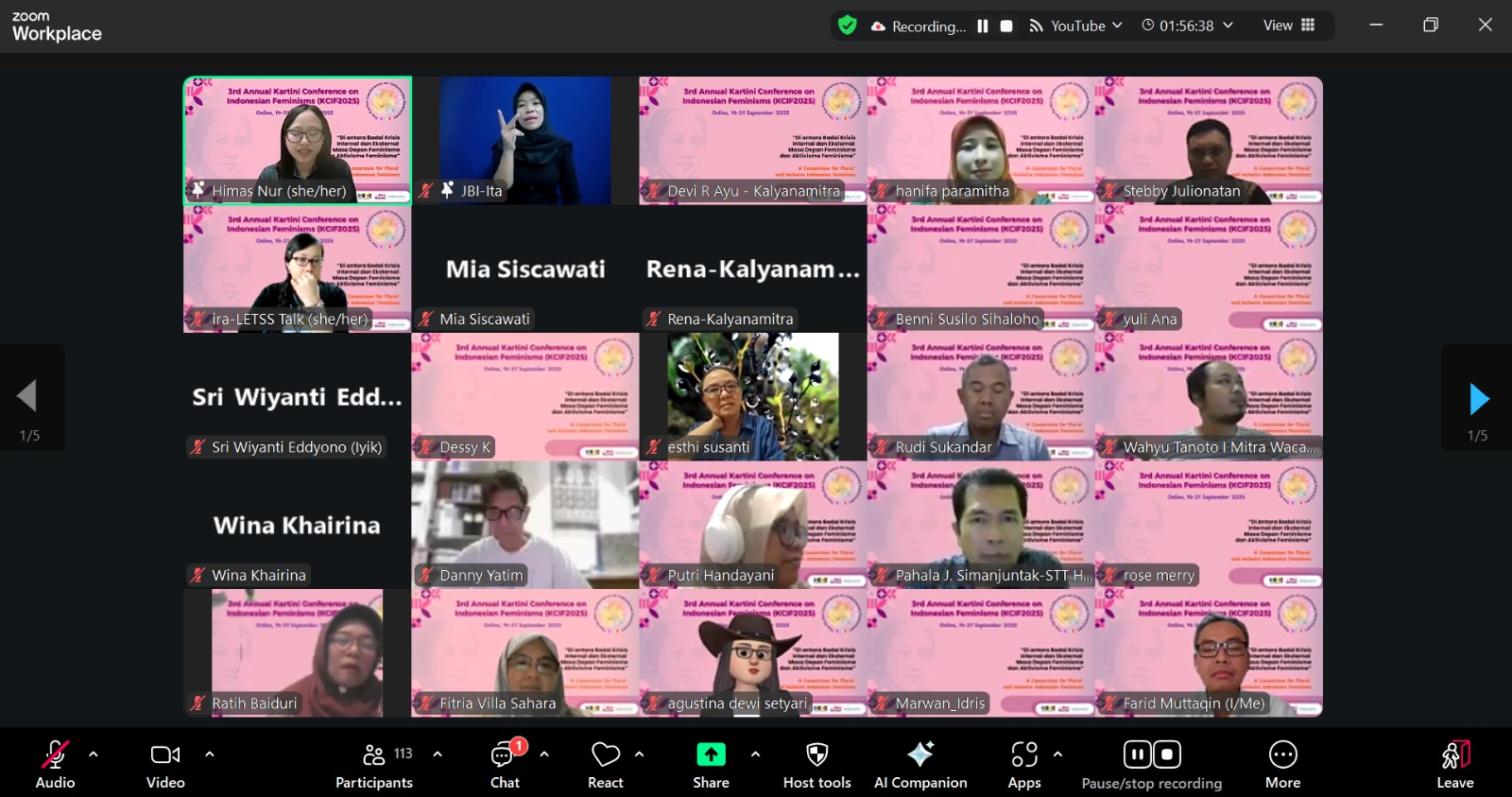Pause the recording in top bar
The width and height of the screenshot is (1512, 797).
coord(983,26)
